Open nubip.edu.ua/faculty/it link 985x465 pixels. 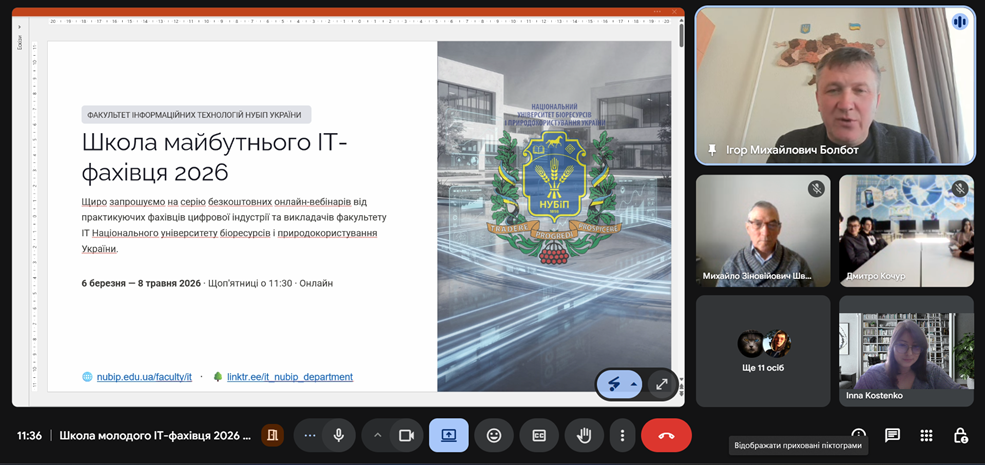(144, 377)
